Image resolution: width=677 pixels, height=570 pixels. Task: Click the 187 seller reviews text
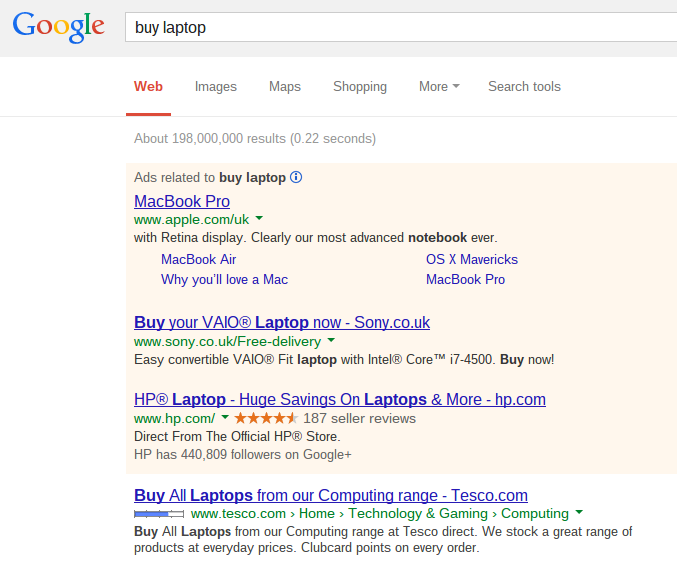pos(359,418)
